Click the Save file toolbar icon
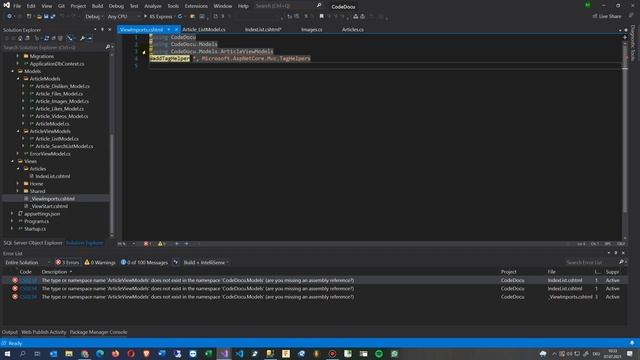The height and width of the screenshot is (360, 640). [46, 17]
